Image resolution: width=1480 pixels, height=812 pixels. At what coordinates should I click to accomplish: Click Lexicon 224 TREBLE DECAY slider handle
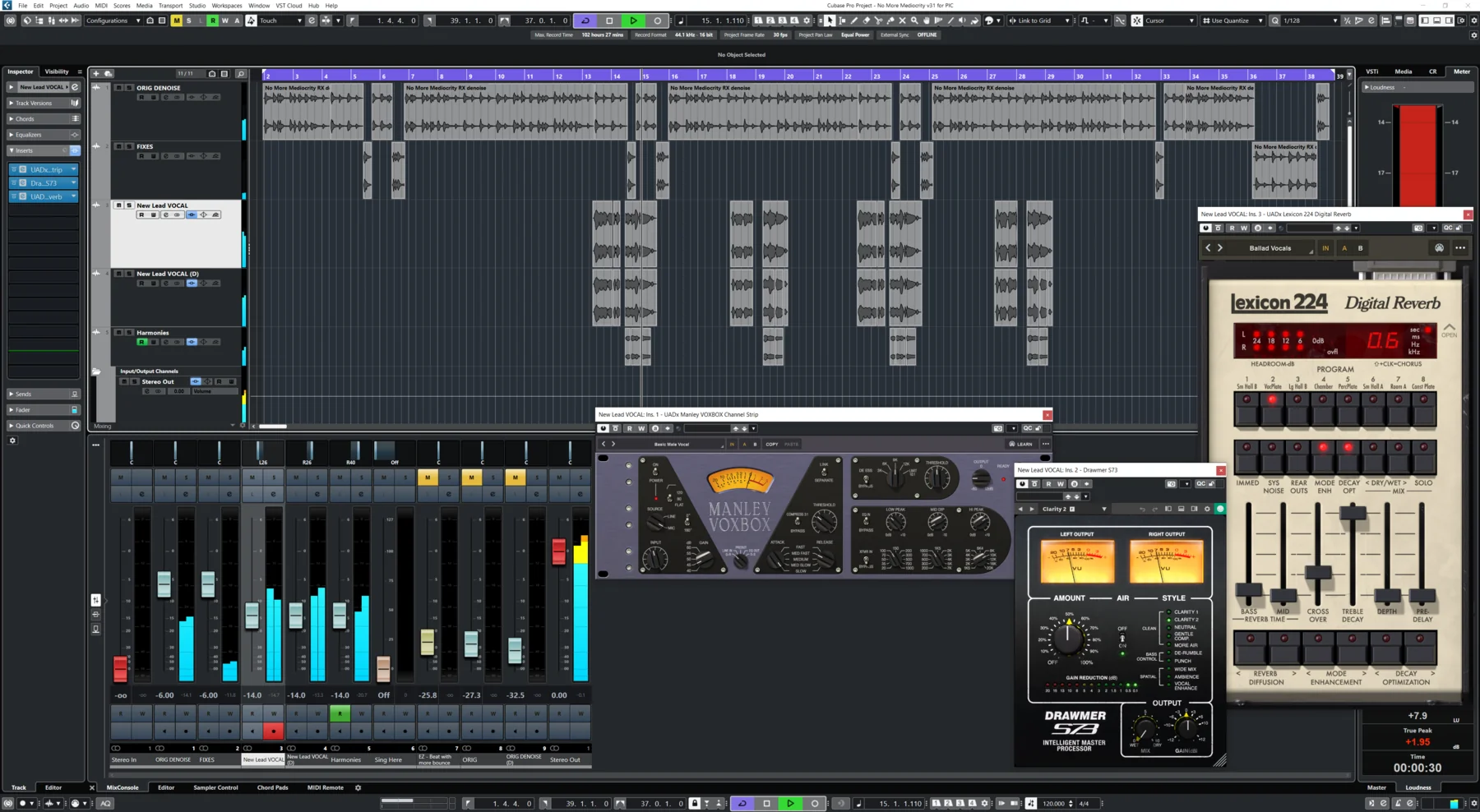[1353, 513]
